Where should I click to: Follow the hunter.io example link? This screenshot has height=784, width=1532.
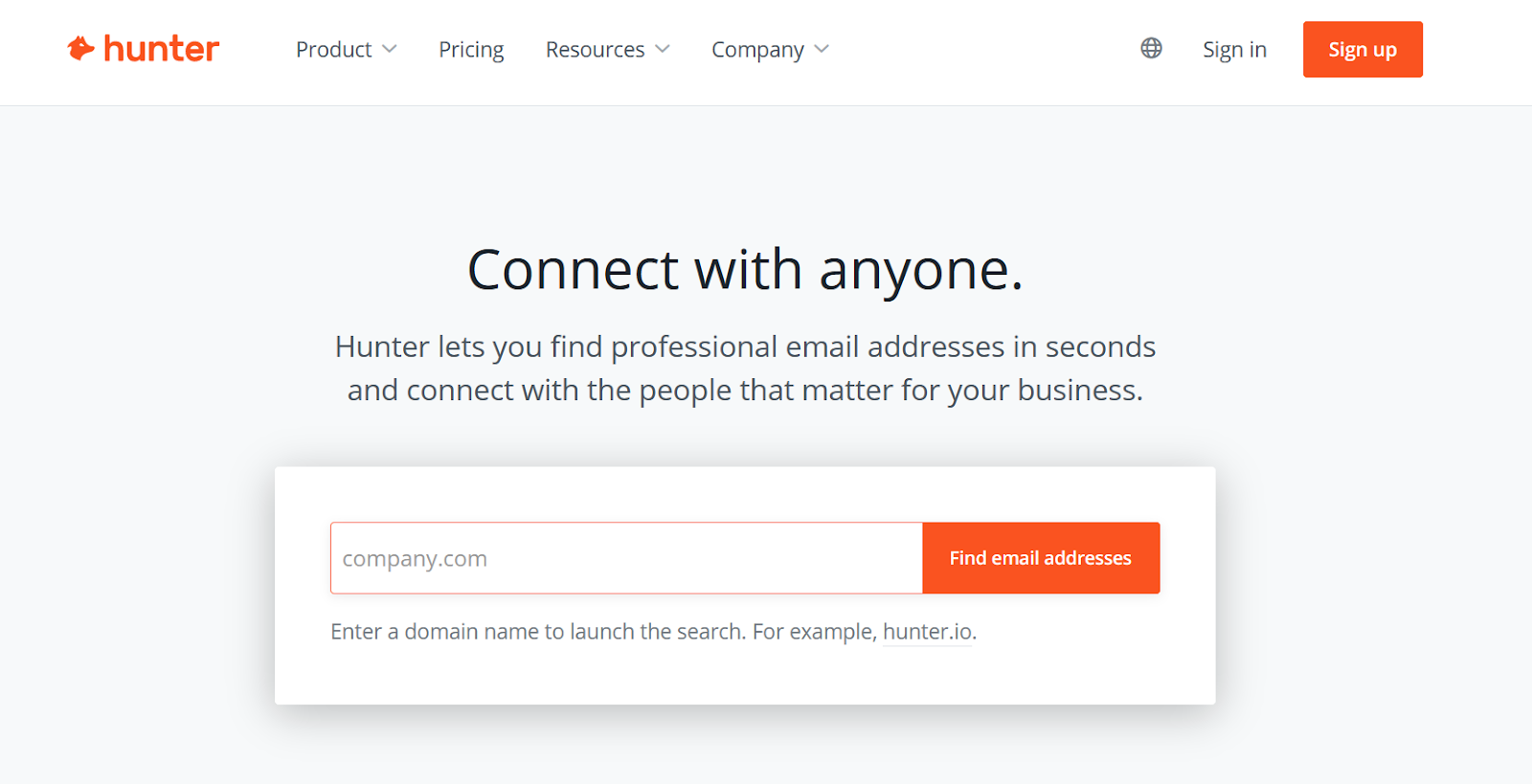(927, 632)
